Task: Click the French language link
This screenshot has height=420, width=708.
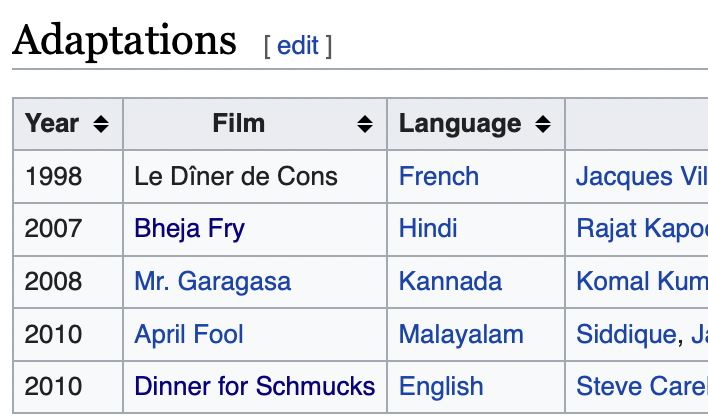Action: pyautogui.click(x=439, y=176)
